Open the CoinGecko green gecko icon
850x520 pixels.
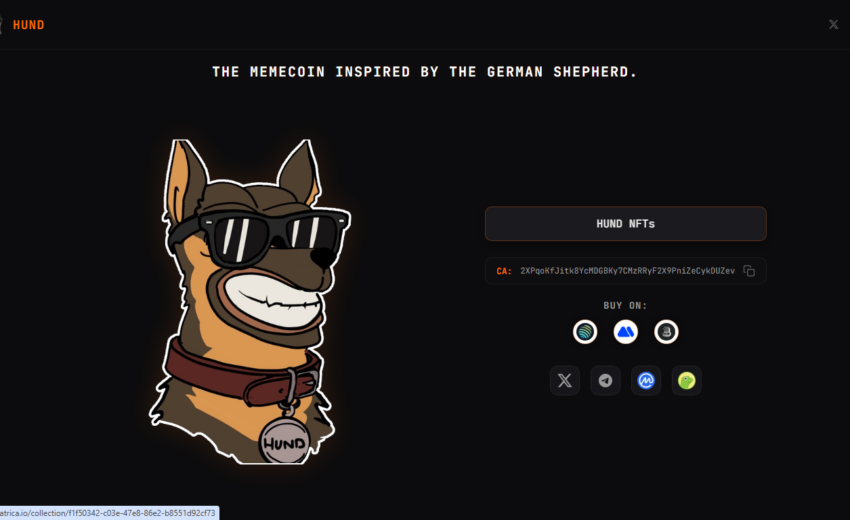[x=687, y=381]
